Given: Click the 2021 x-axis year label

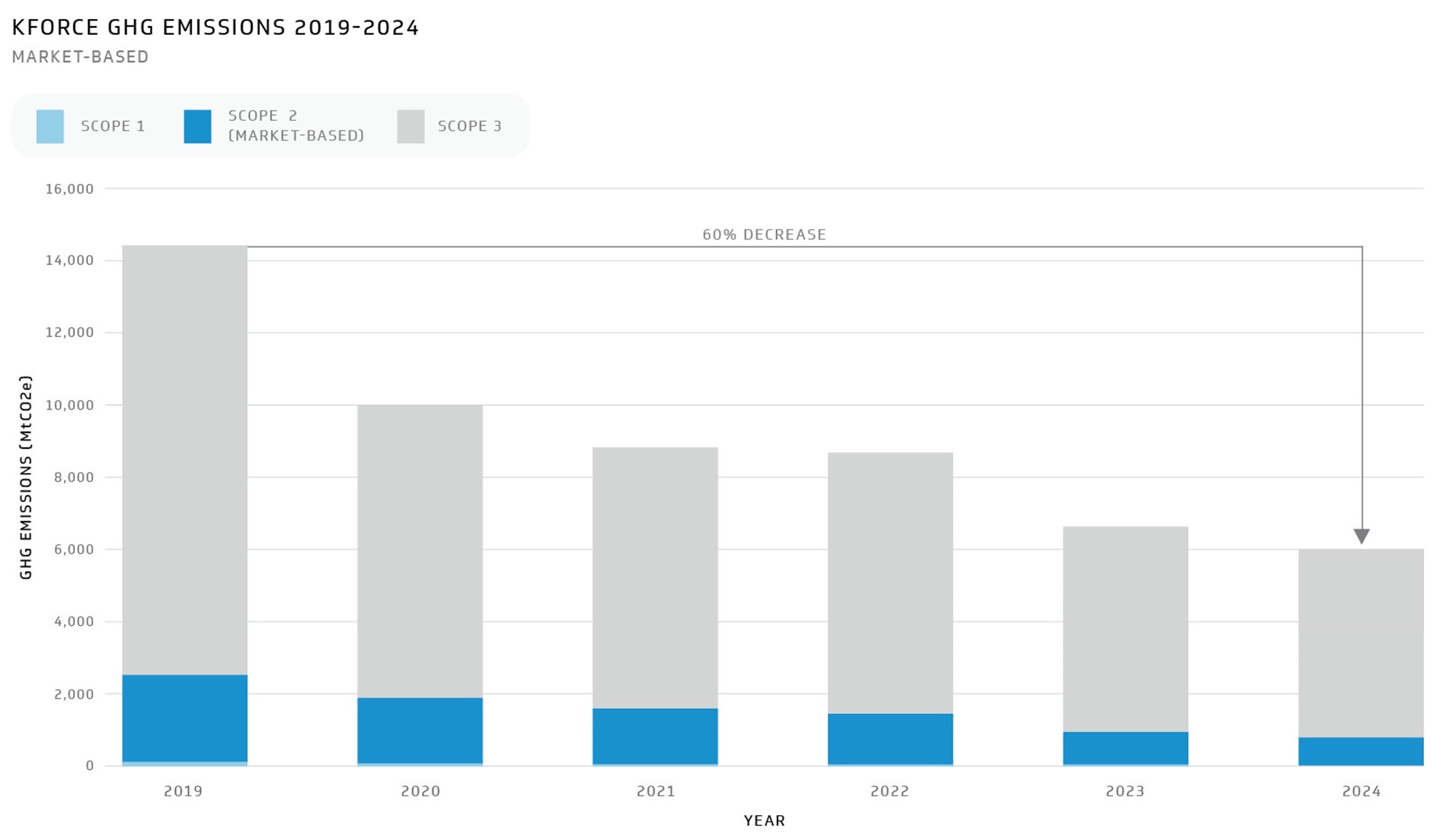Looking at the screenshot, I should pyautogui.click(x=655, y=791).
